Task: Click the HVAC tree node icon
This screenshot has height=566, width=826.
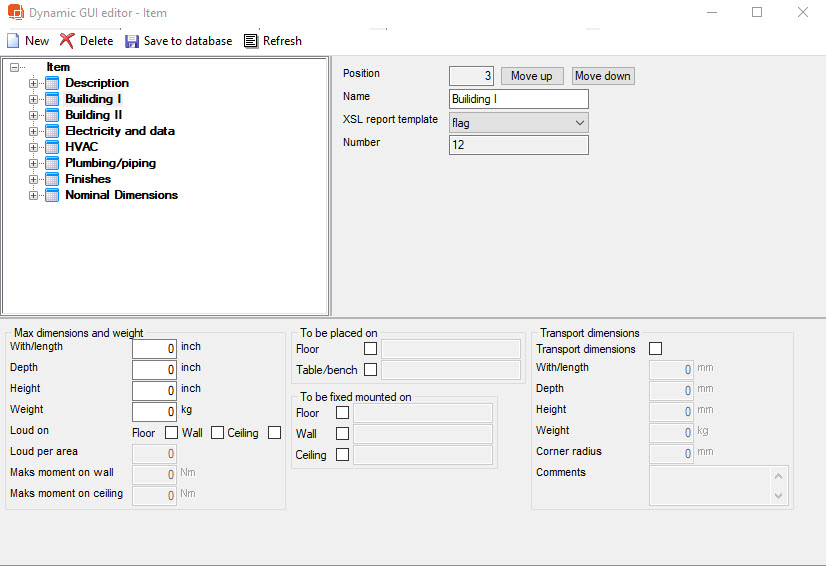Action: (53, 147)
